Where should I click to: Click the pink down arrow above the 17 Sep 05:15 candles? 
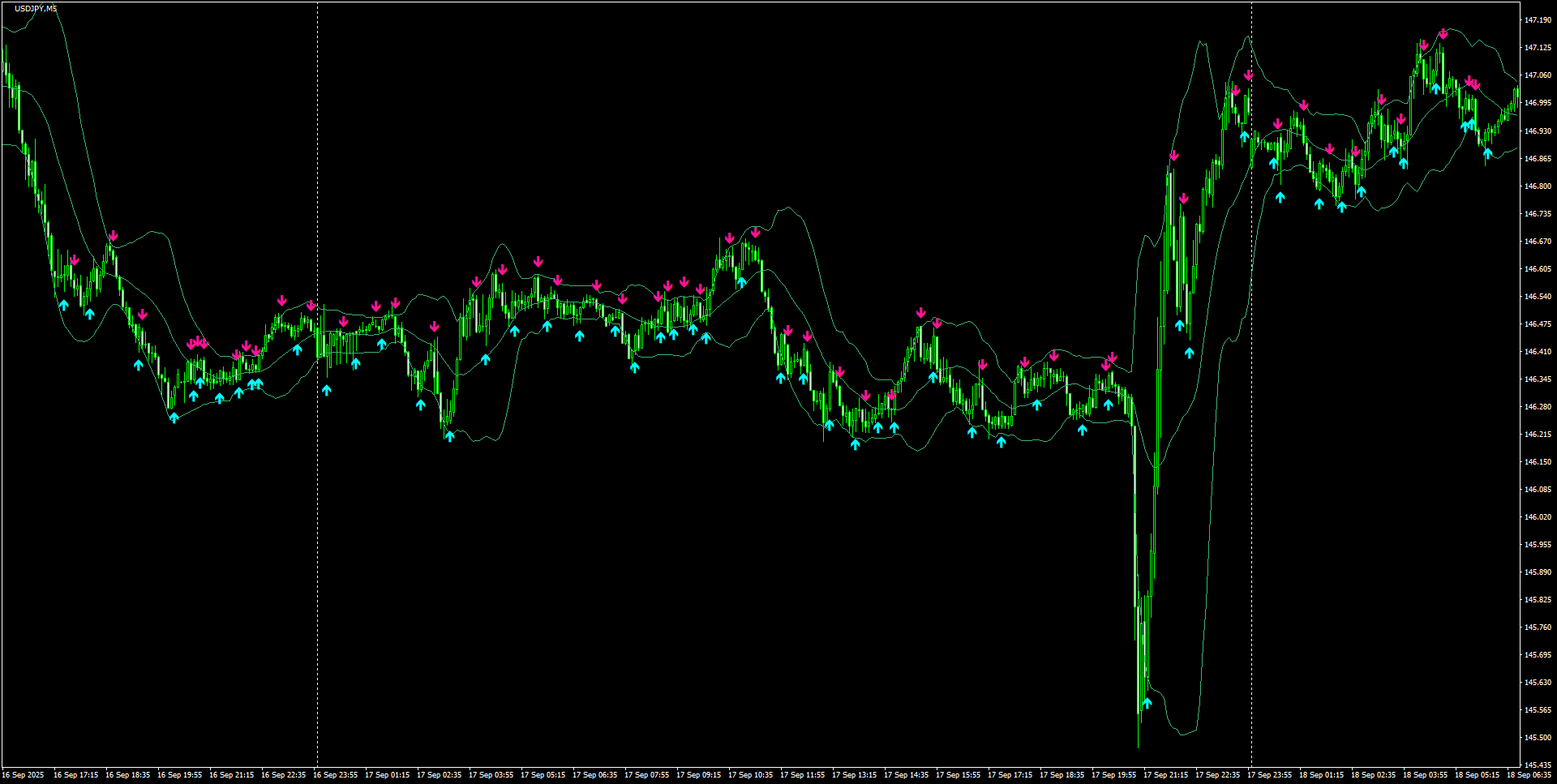click(x=538, y=261)
